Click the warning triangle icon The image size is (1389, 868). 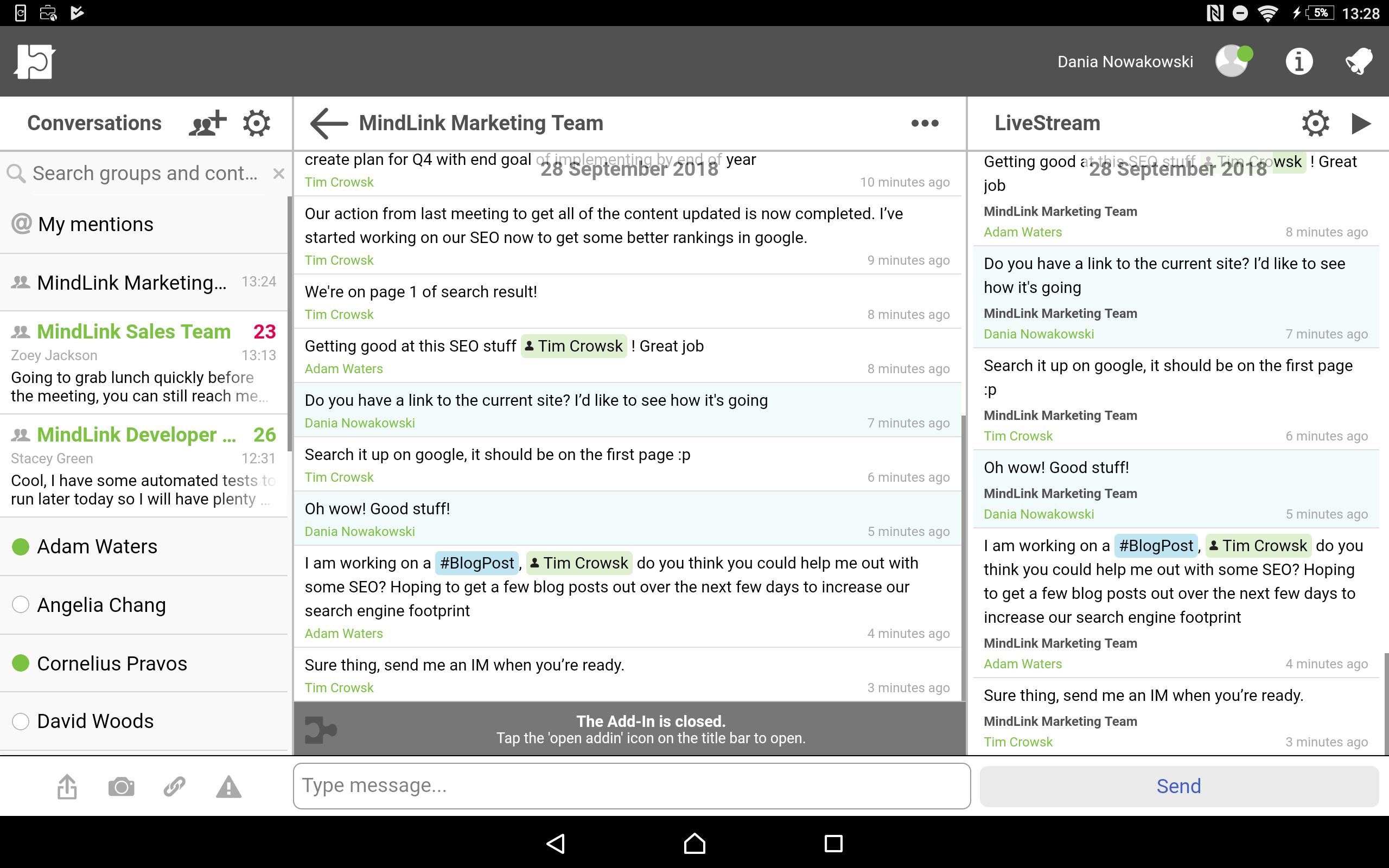[228, 787]
